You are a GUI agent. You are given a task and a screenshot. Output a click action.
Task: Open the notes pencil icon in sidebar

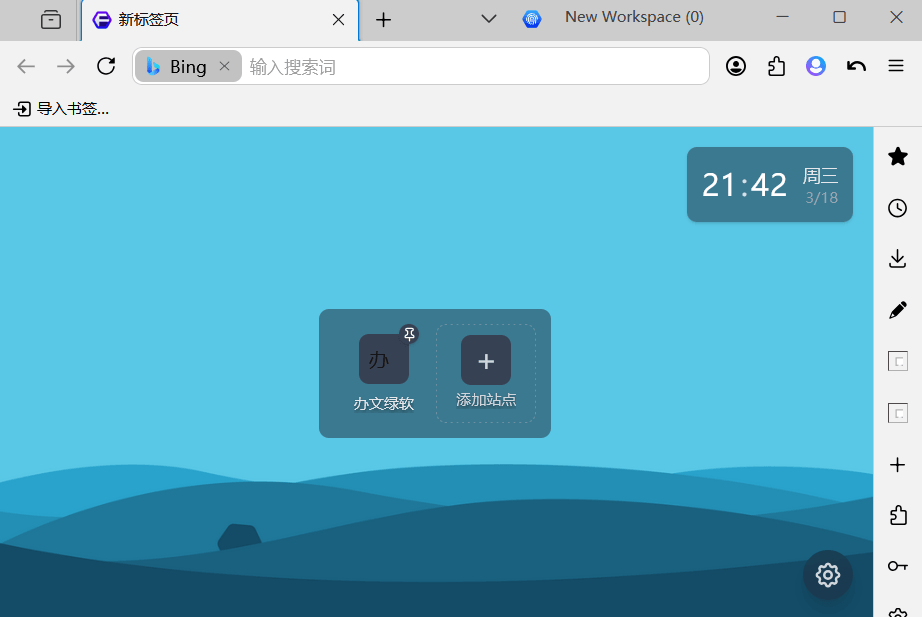tap(897, 309)
